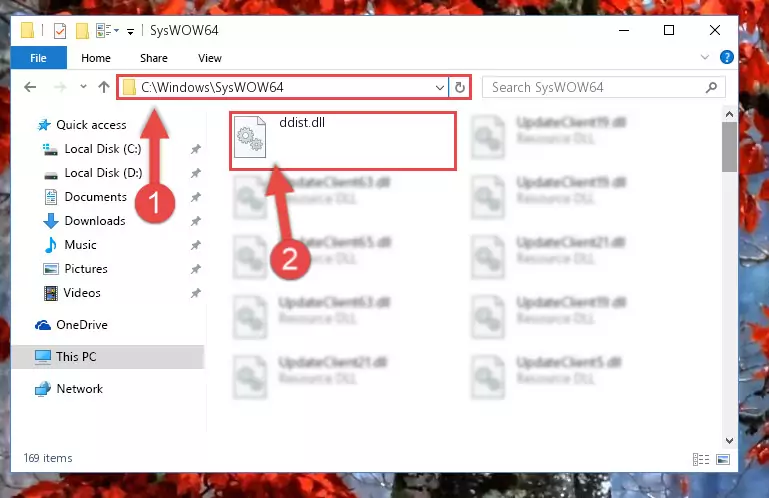Image resolution: width=769 pixels, height=498 pixels.
Task: Click pin icon next to Videos
Action: click(196, 293)
